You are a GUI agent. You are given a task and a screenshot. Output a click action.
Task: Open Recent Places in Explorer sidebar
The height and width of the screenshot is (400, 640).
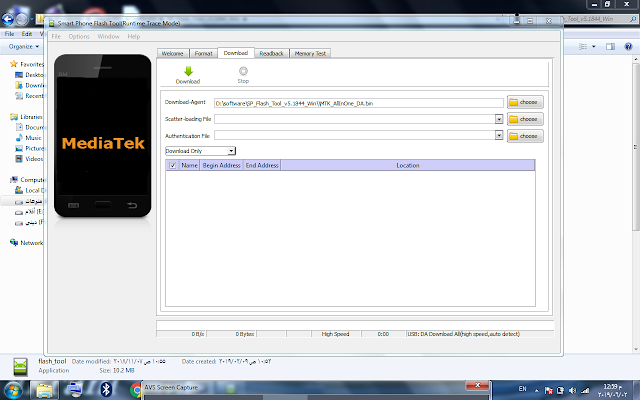[29, 96]
